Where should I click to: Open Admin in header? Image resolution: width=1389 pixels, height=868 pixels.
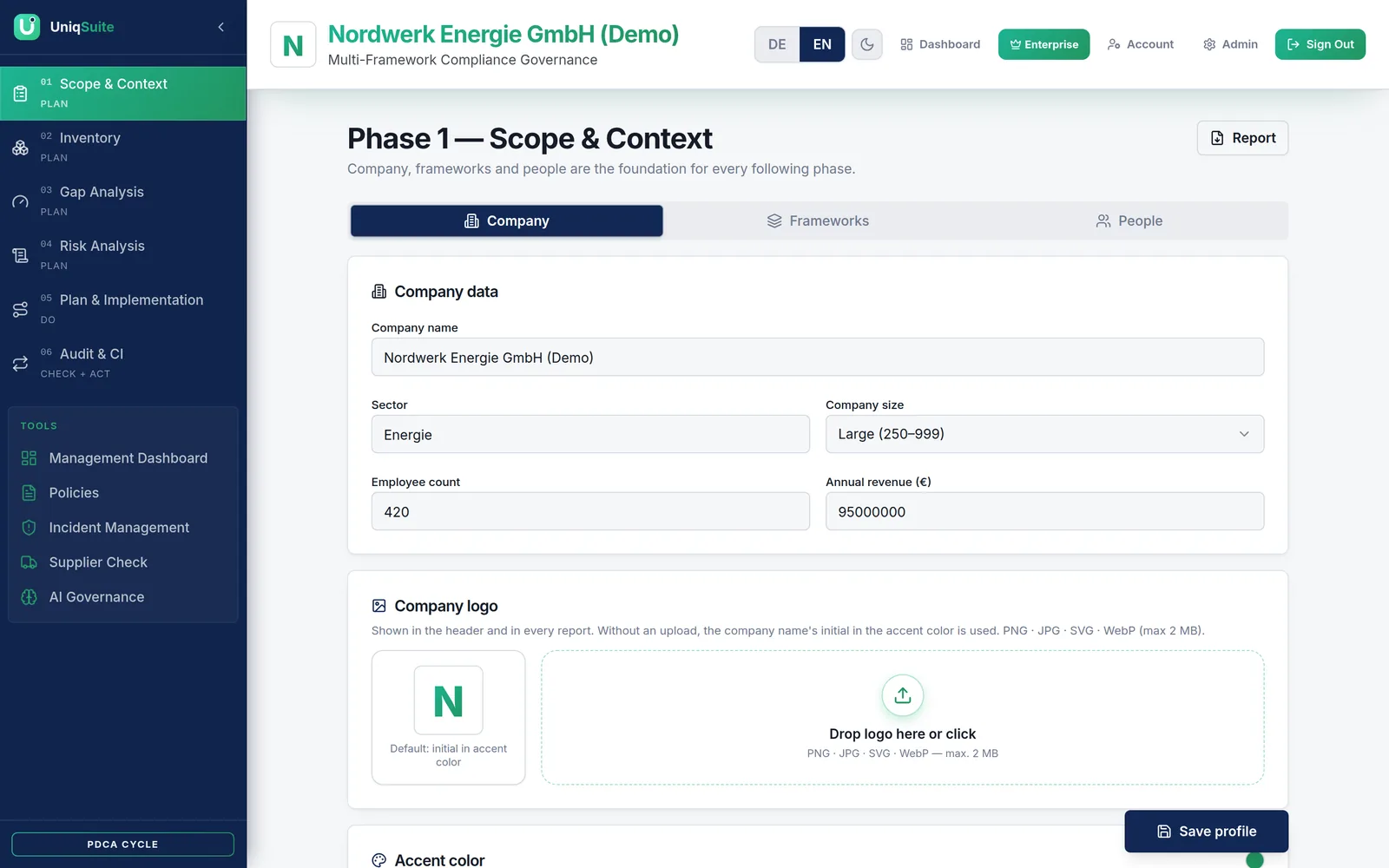click(x=1230, y=44)
